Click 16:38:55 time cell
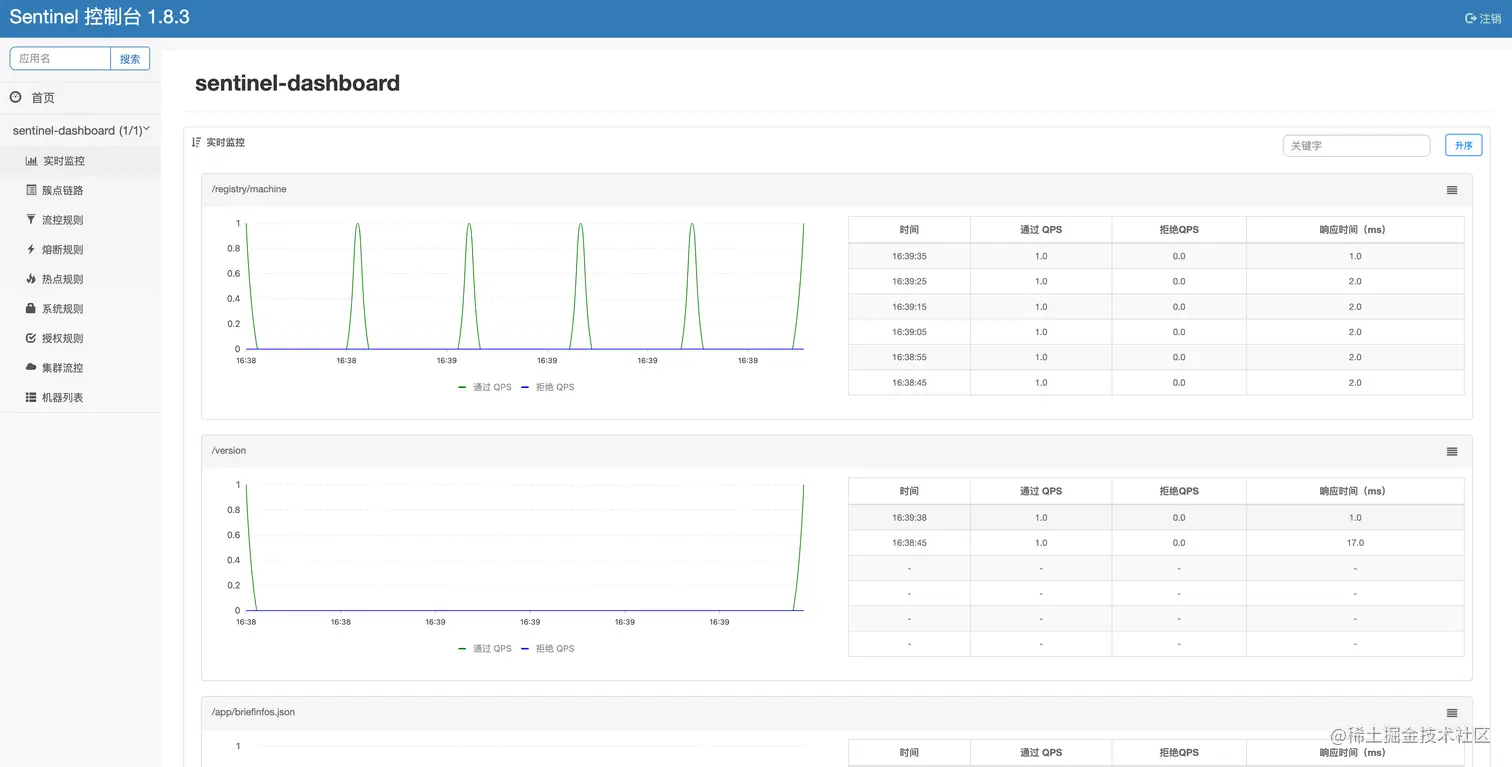Image resolution: width=1512 pixels, height=767 pixels. coord(909,357)
